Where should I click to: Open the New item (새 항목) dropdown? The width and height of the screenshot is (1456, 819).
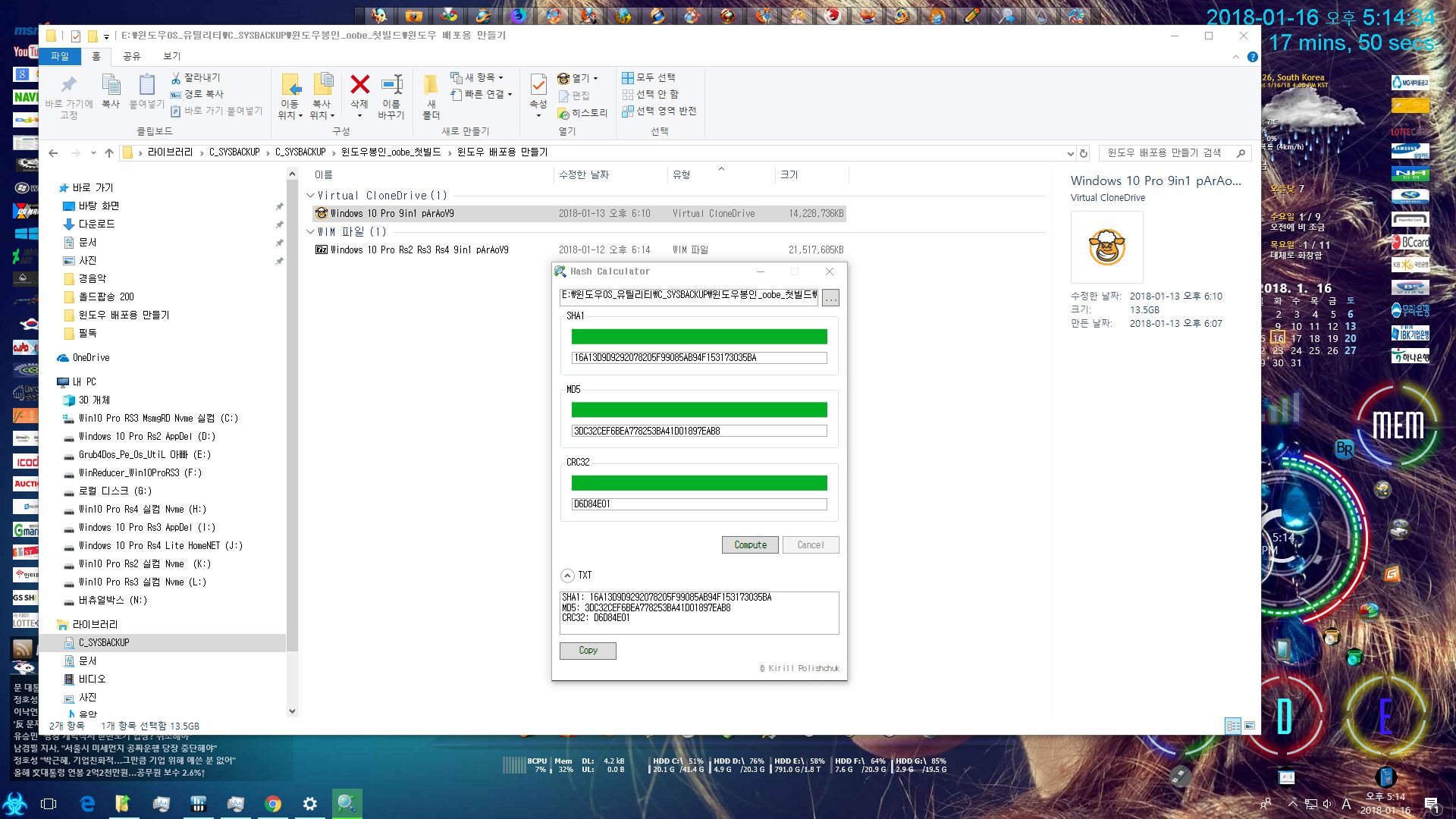476,77
